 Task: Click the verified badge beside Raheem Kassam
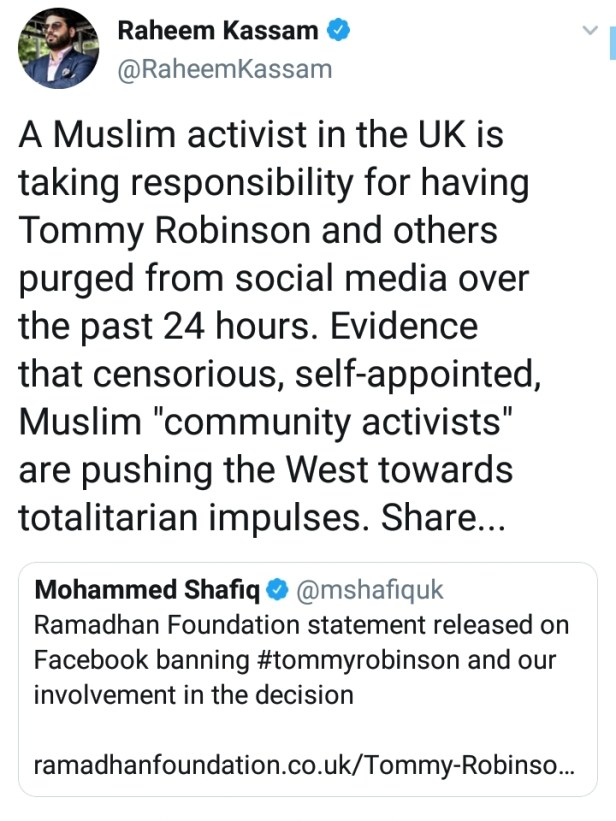[x=339, y=31]
